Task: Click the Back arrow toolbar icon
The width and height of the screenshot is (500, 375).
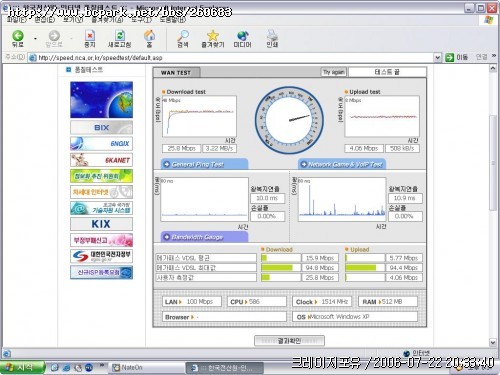Action: 18,36
